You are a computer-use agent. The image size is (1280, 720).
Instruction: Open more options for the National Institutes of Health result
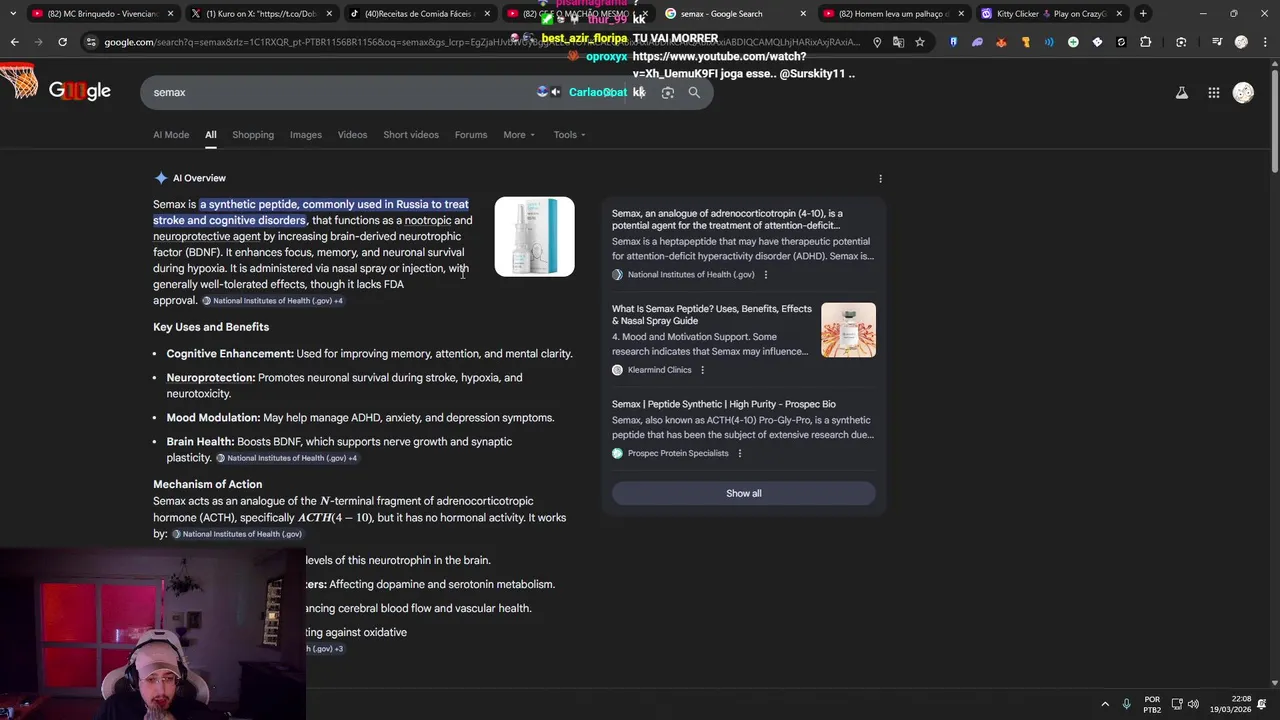pyautogui.click(x=766, y=274)
